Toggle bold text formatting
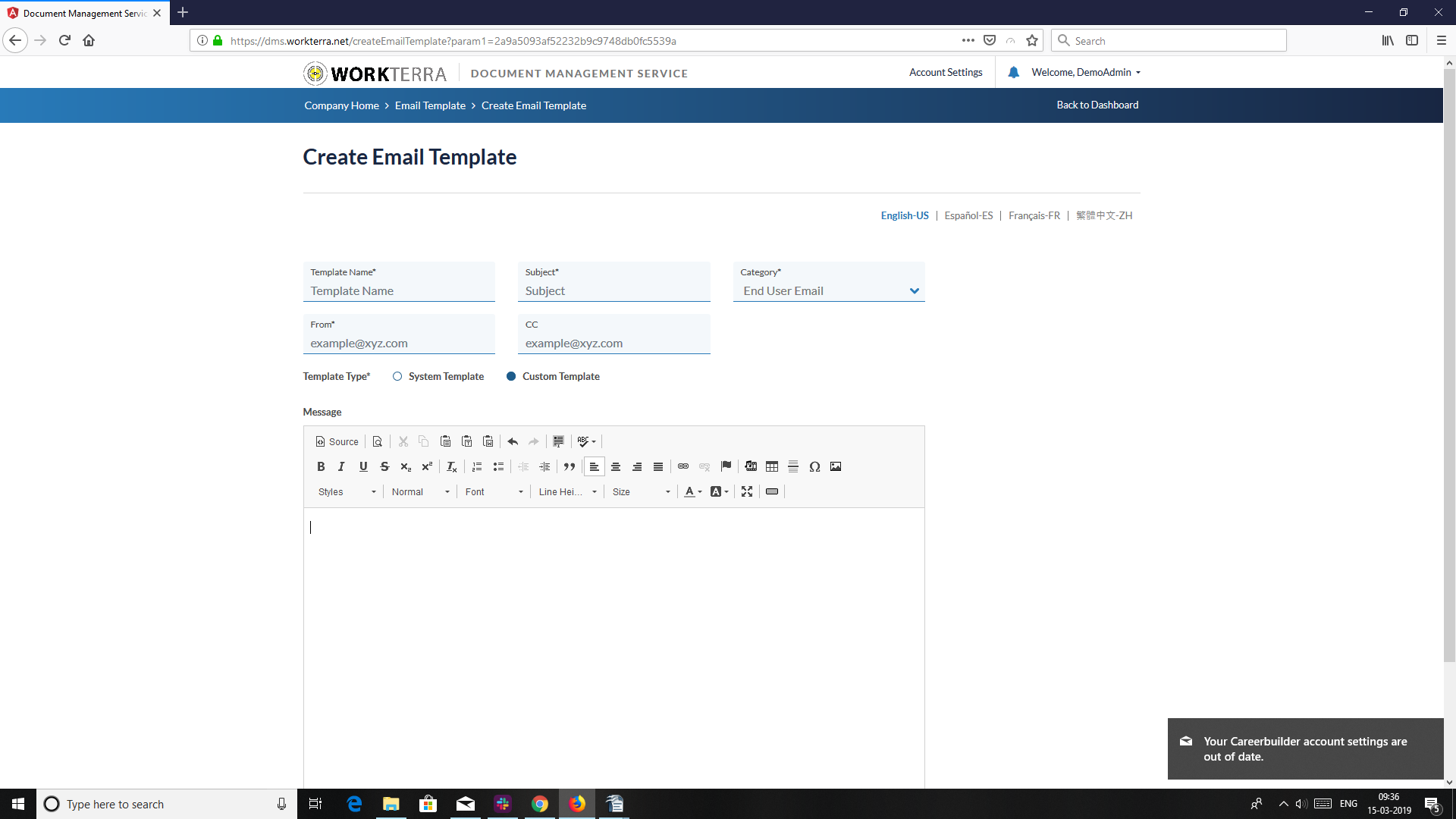The height and width of the screenshot is (819, 1456). 321,466
